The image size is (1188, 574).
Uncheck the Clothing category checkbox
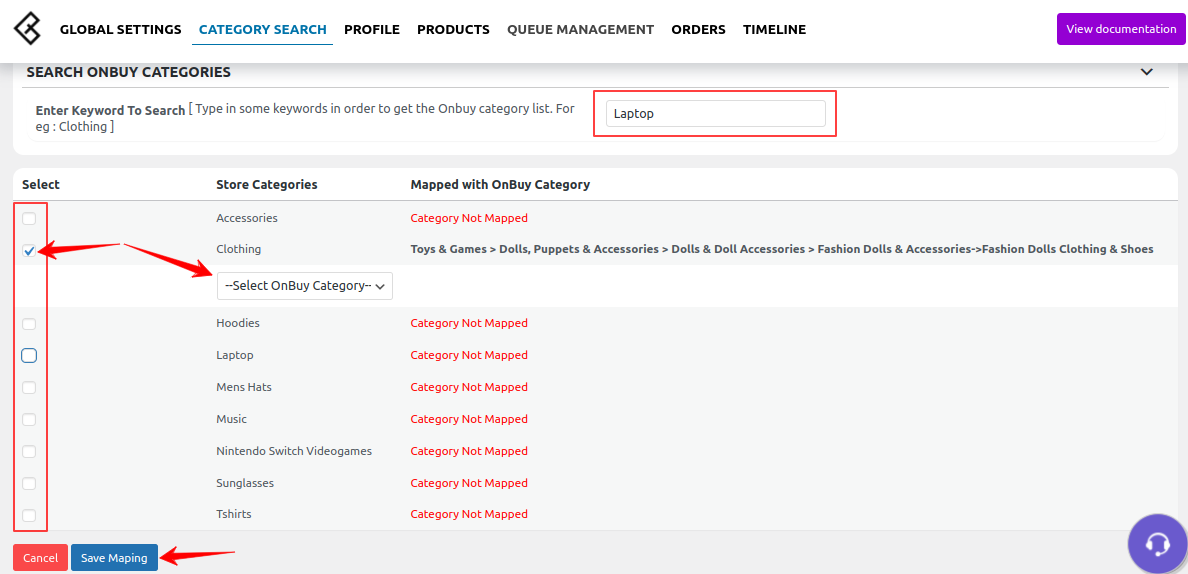tap(29, 251)
